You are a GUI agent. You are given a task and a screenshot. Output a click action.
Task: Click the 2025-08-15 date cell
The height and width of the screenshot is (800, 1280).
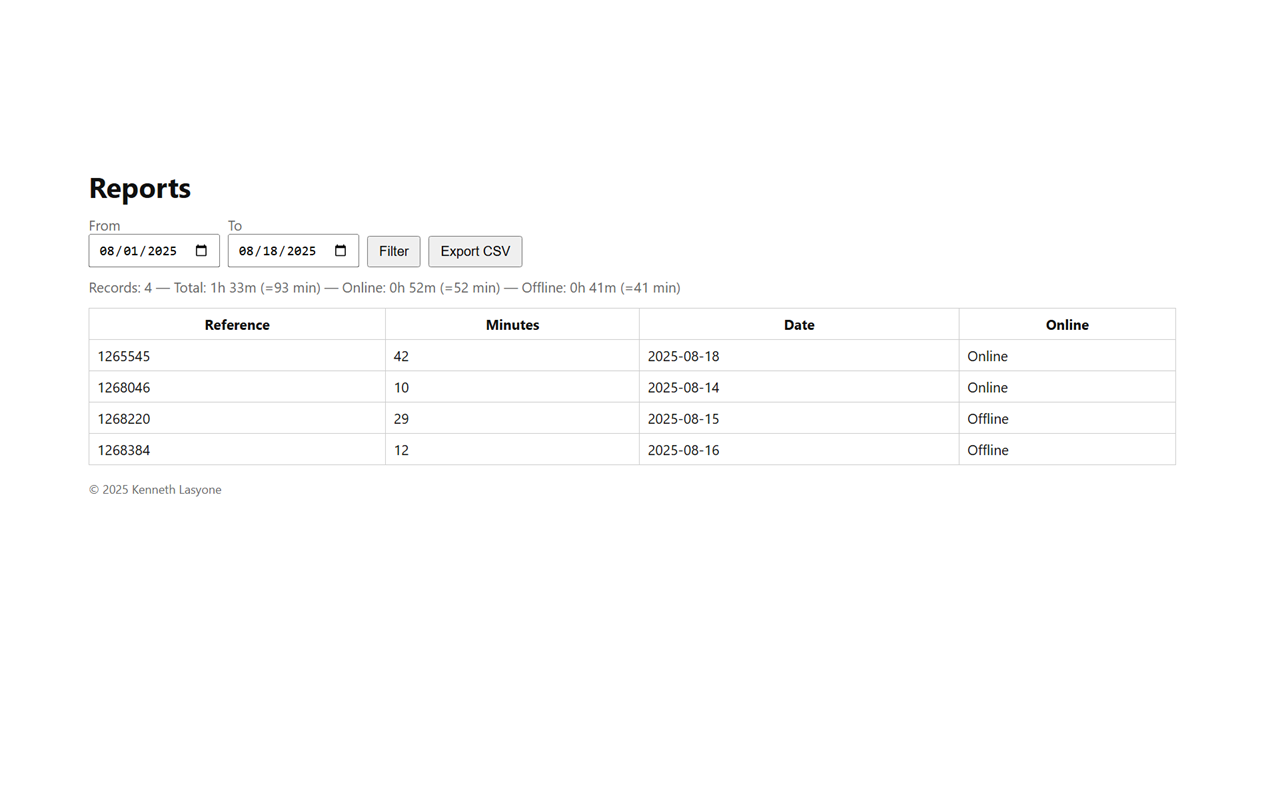pyautogui.click(x=683, y=419)
